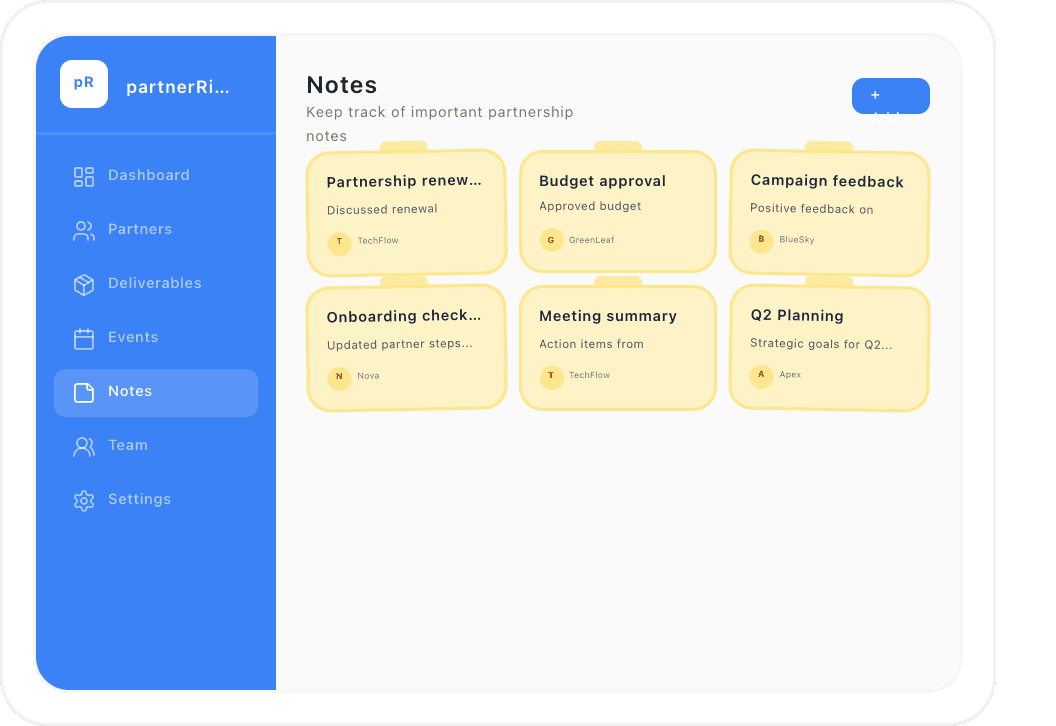Click the Partners people icon
Image resolution: width=1056 pixels, height=726 pixels.
[84, 230]
